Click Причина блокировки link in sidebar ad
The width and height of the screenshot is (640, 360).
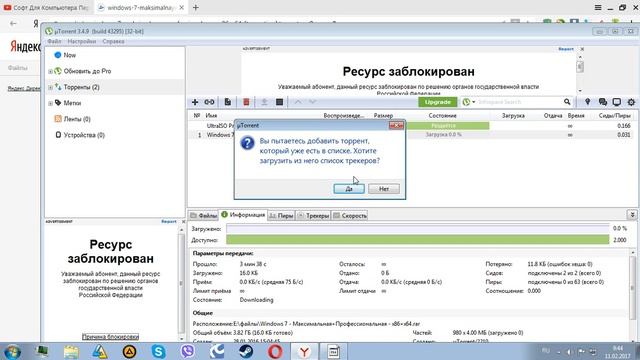coord(110,337)
